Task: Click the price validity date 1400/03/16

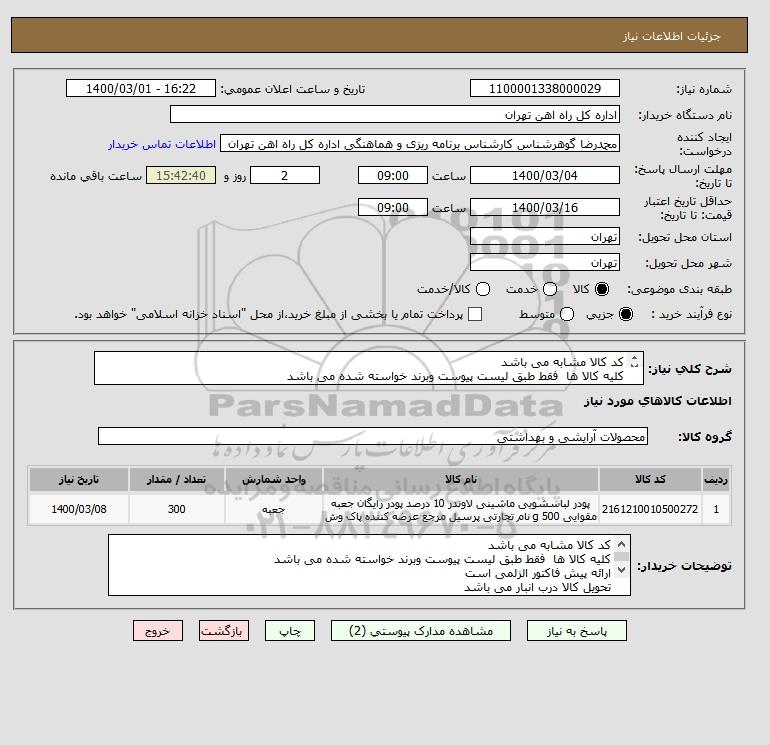Action: 545,207
